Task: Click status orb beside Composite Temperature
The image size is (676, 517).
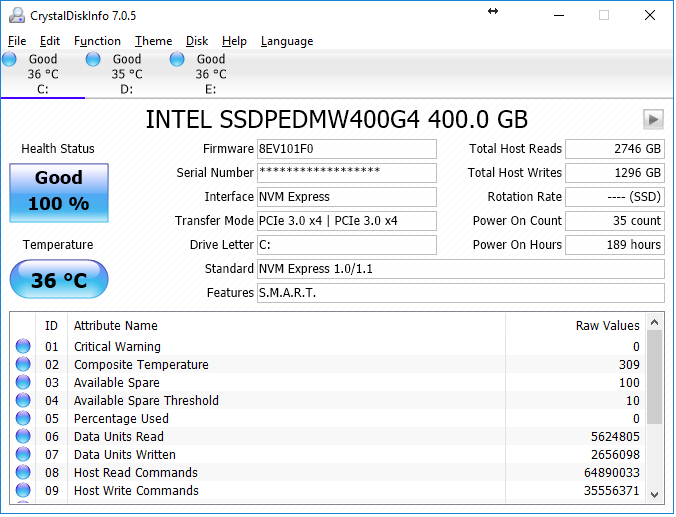Action: 23,364
